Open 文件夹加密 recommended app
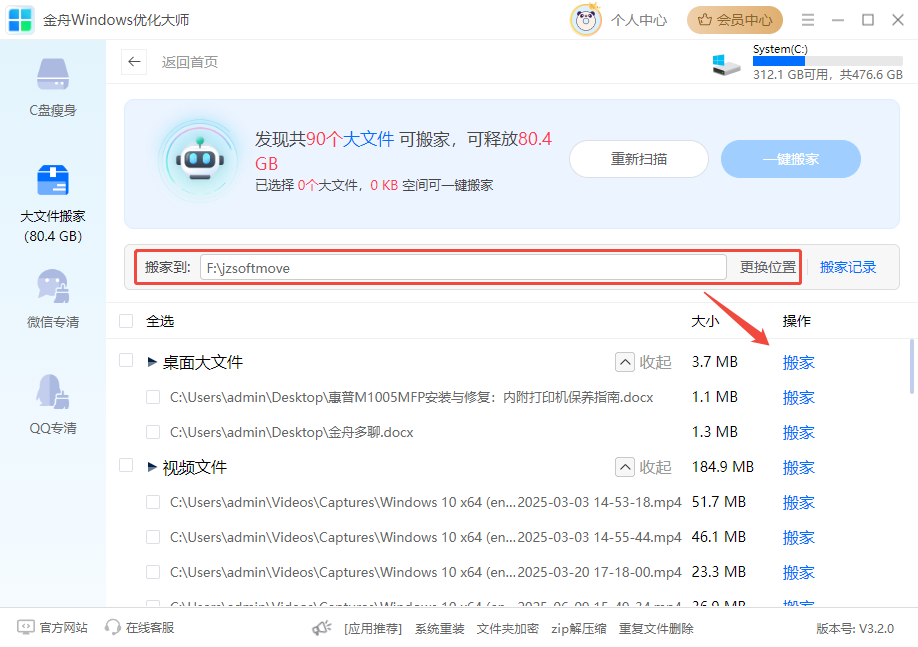 [x=507, y=629]
